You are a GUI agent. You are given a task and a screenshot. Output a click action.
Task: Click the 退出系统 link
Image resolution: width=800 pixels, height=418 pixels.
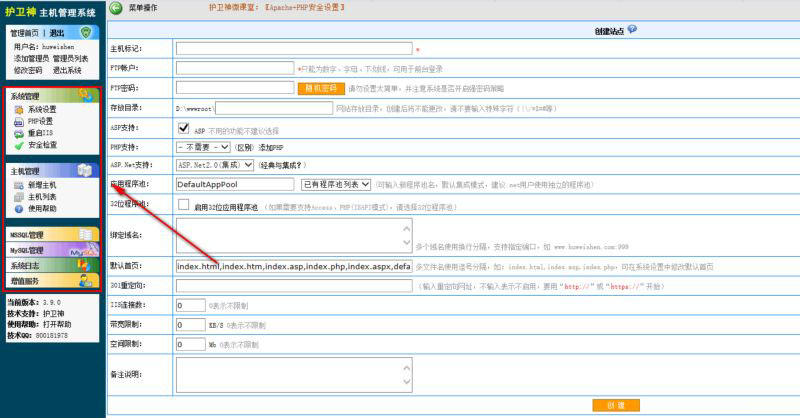point(67,70)
